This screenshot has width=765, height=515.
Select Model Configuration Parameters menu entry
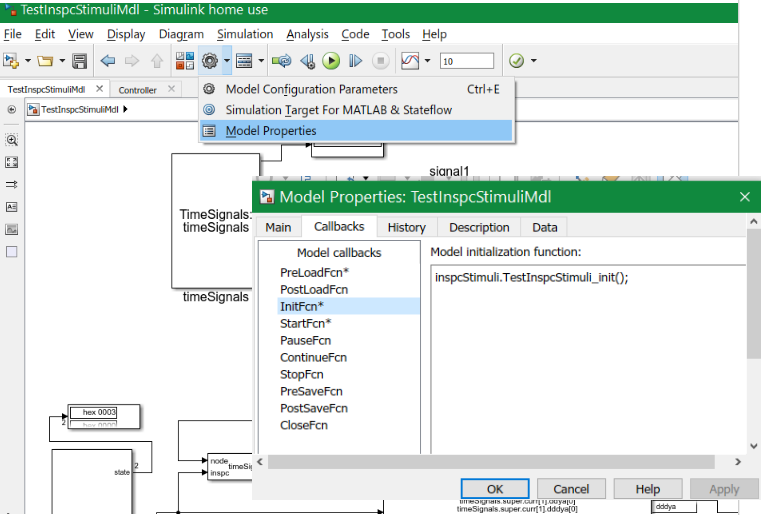pos(357,89)
